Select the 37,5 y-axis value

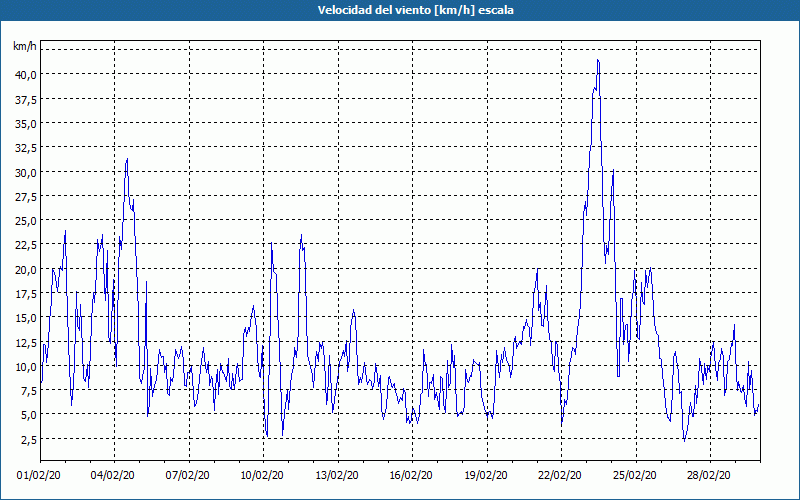click(x=26, y=99)
